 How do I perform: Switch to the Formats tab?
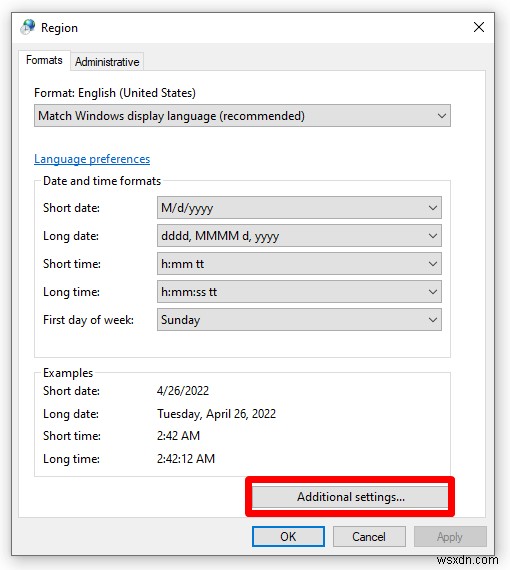click(44, 60)
